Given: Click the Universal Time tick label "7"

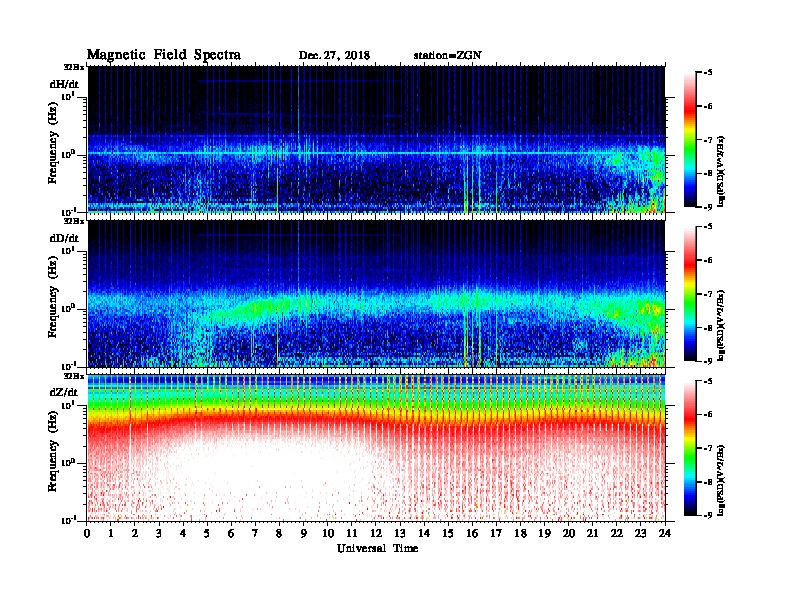Looking at the screenshot, I should [x=256, y=533].
